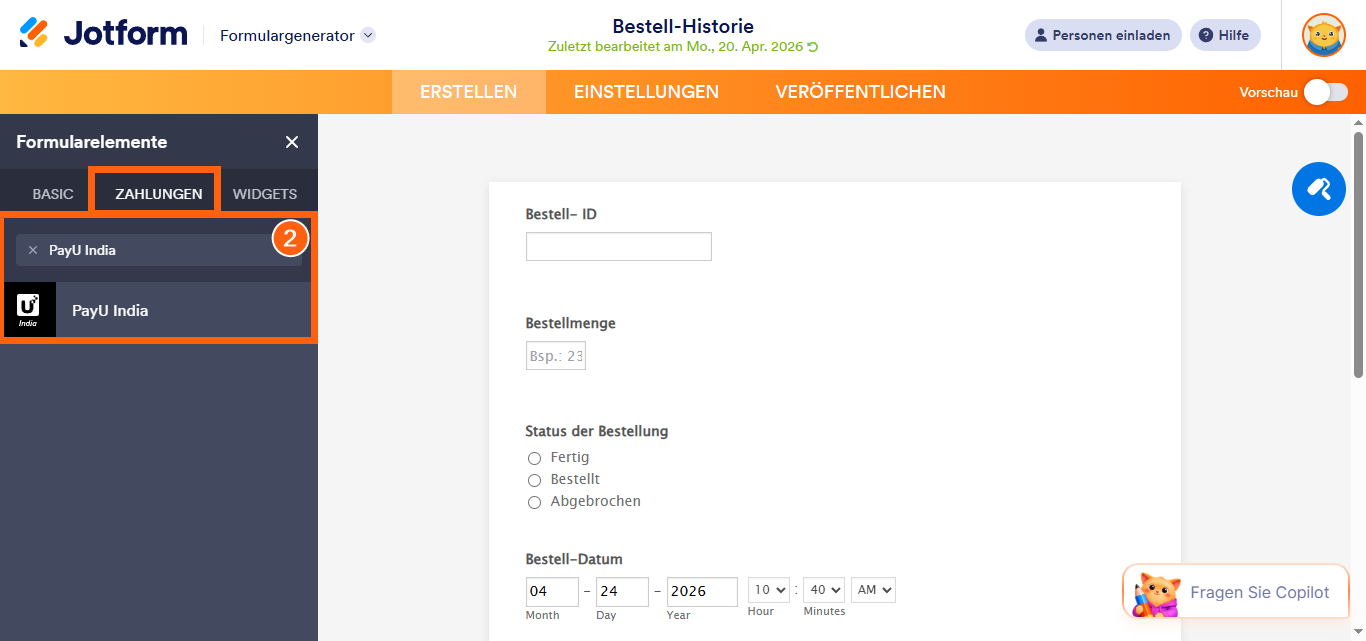1366x641 pixels.
Task: Open the Hour dropdown showing 10
Action: click(768, 589)
